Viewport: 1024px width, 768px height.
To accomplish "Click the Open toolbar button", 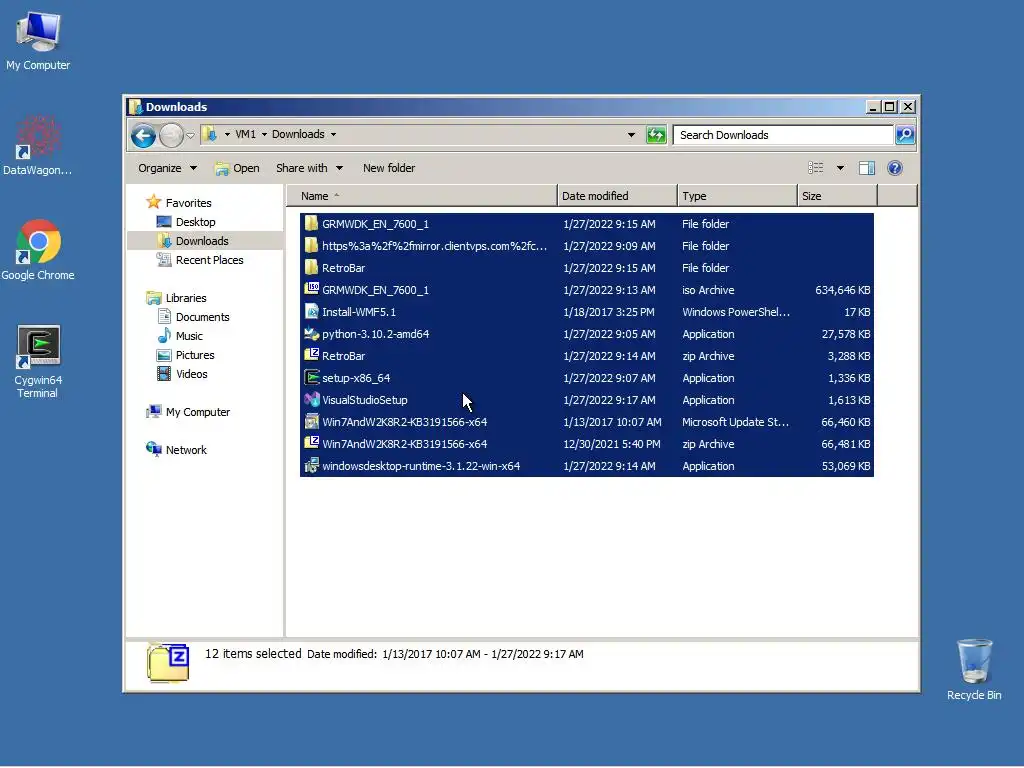I will click(x=237, y=168).
